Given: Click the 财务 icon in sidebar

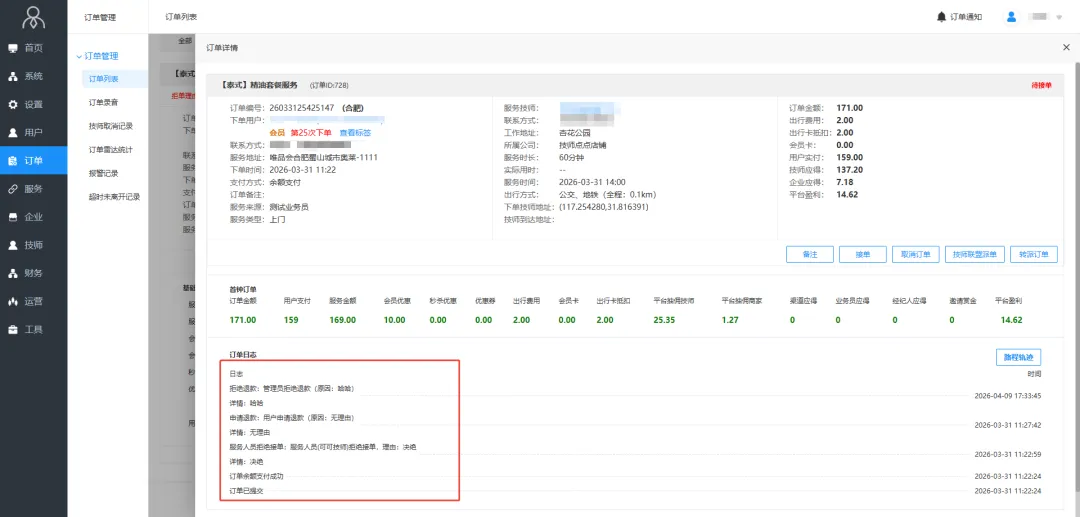Looking at the screenshot, I should coord(13,272).
